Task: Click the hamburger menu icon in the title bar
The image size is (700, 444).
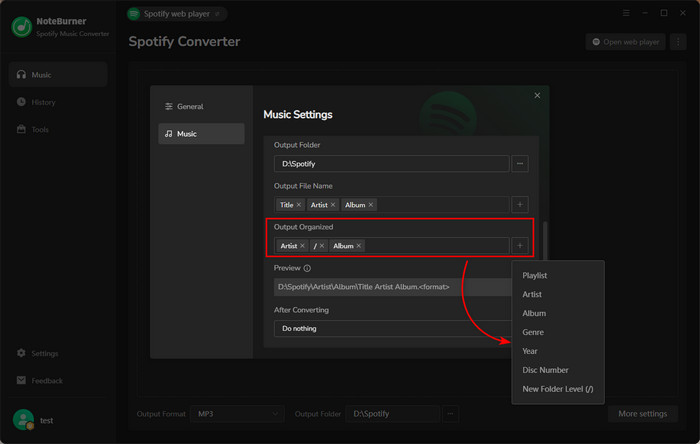Action: pos(626,13)
